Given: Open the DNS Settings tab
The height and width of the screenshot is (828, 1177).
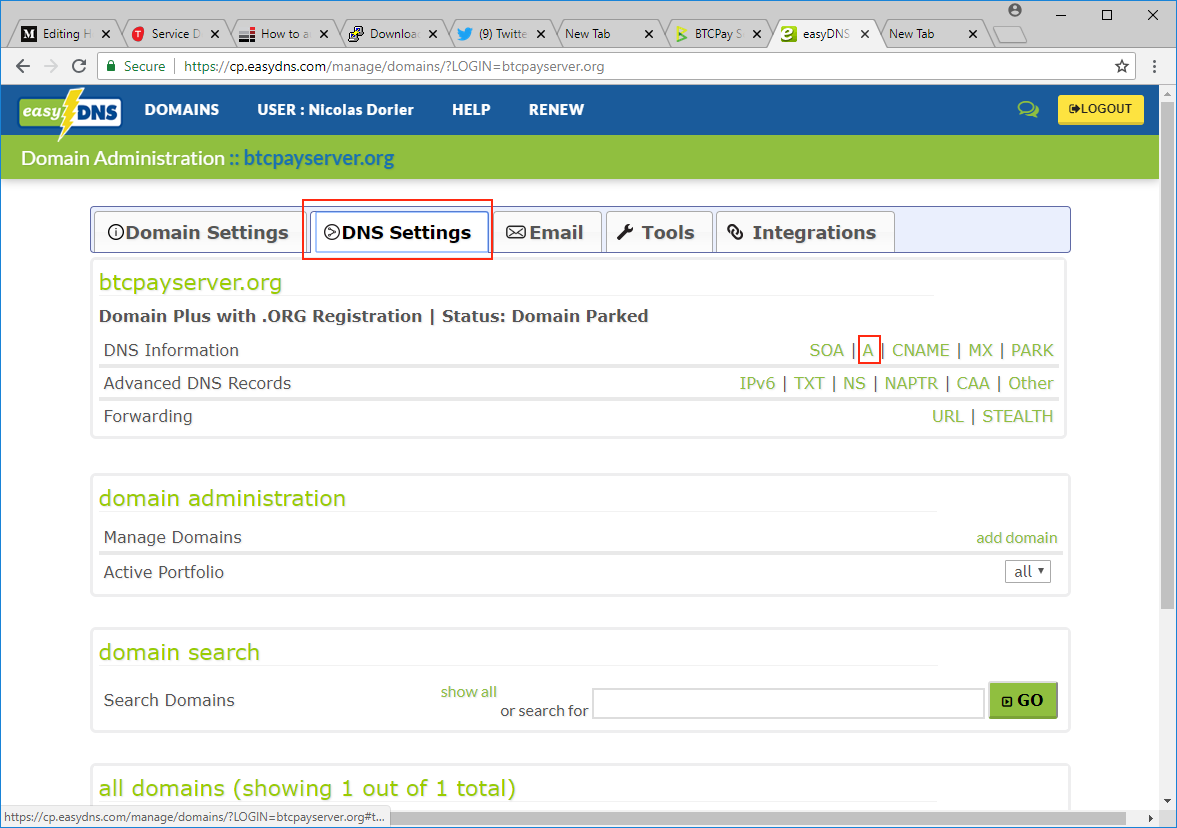Looking at the screenshot, I should coord(398,233).
